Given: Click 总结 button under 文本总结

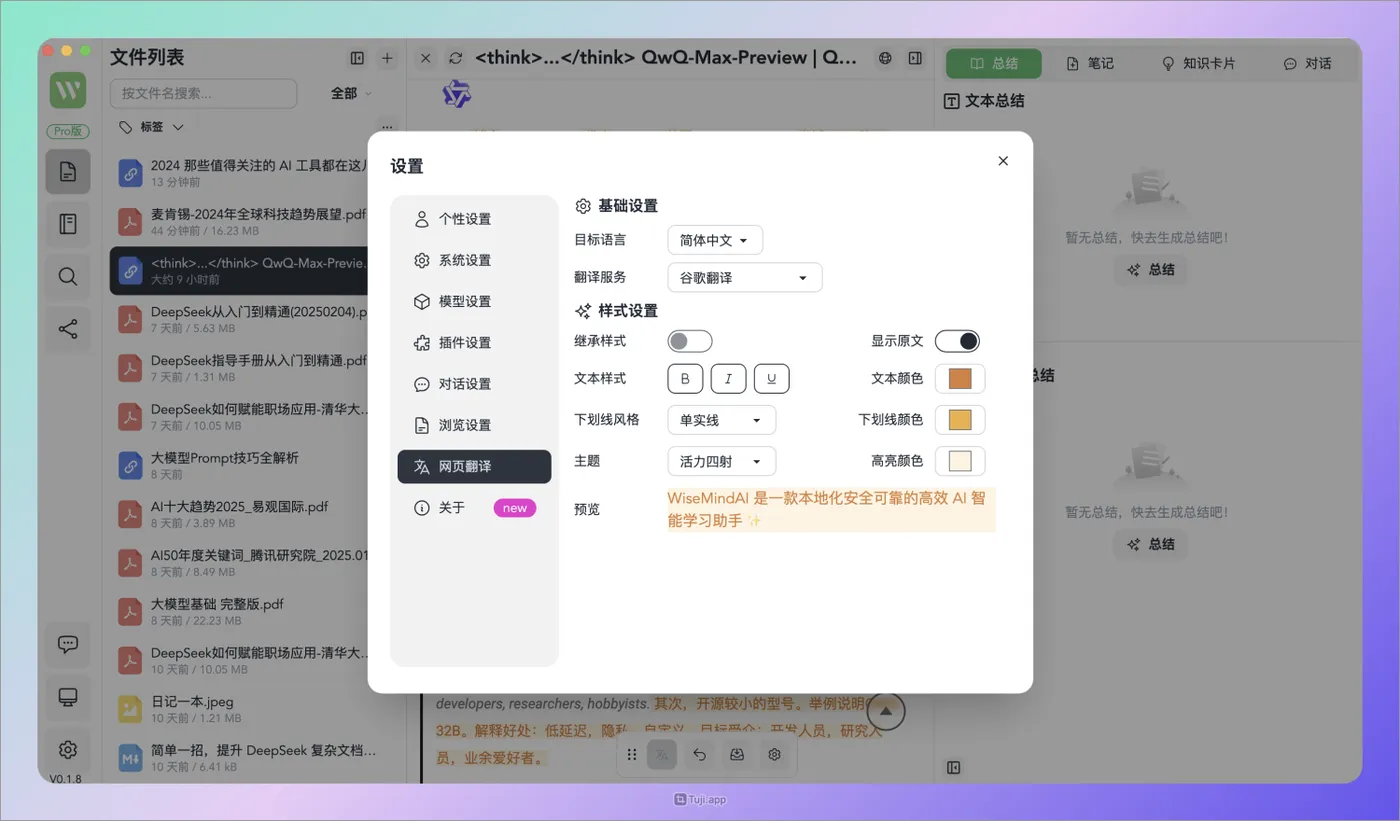Looking at the screenshot, I should point(1150,270).
